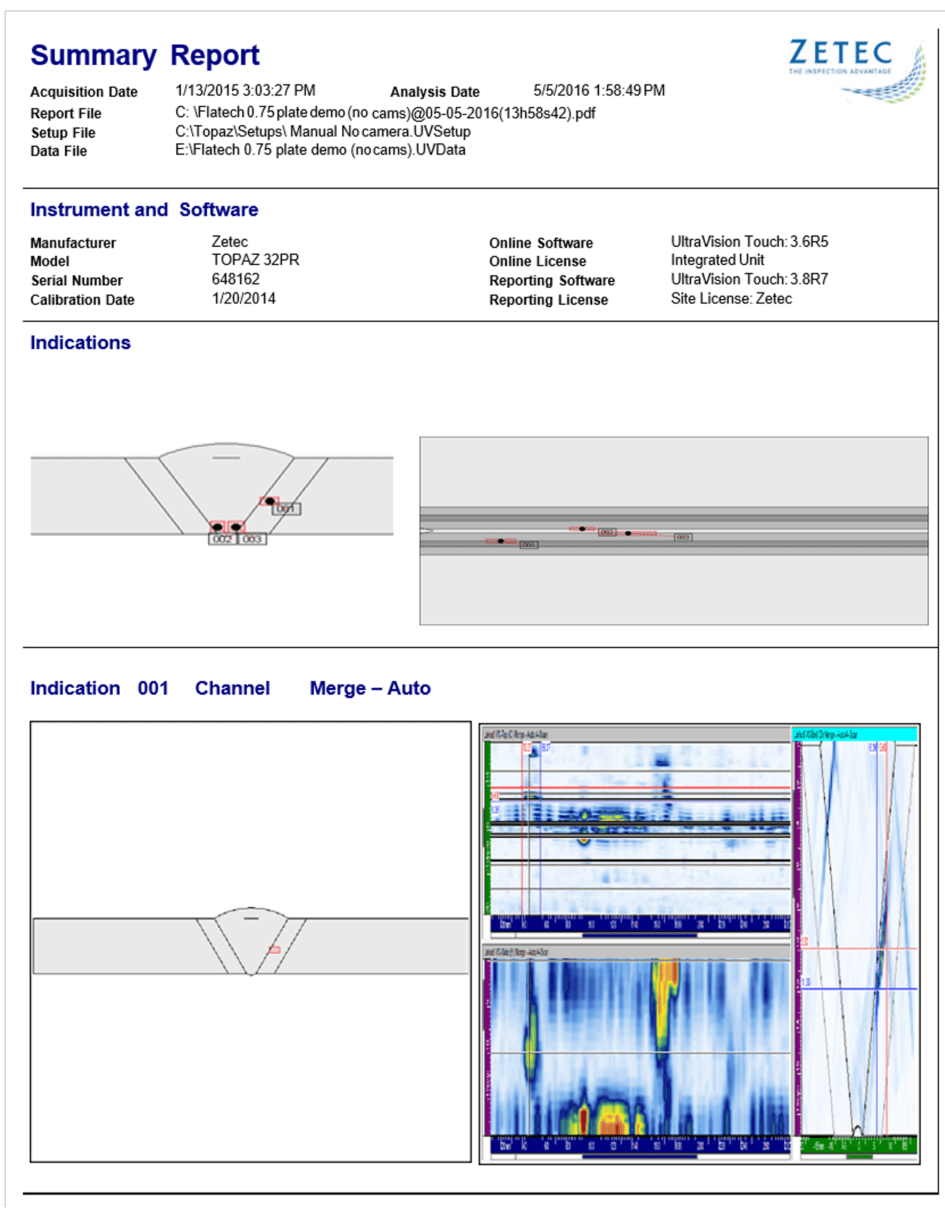Open the top C-scan view image
945x1208 pixels.
pyautogui.click(x=637, y=832)
